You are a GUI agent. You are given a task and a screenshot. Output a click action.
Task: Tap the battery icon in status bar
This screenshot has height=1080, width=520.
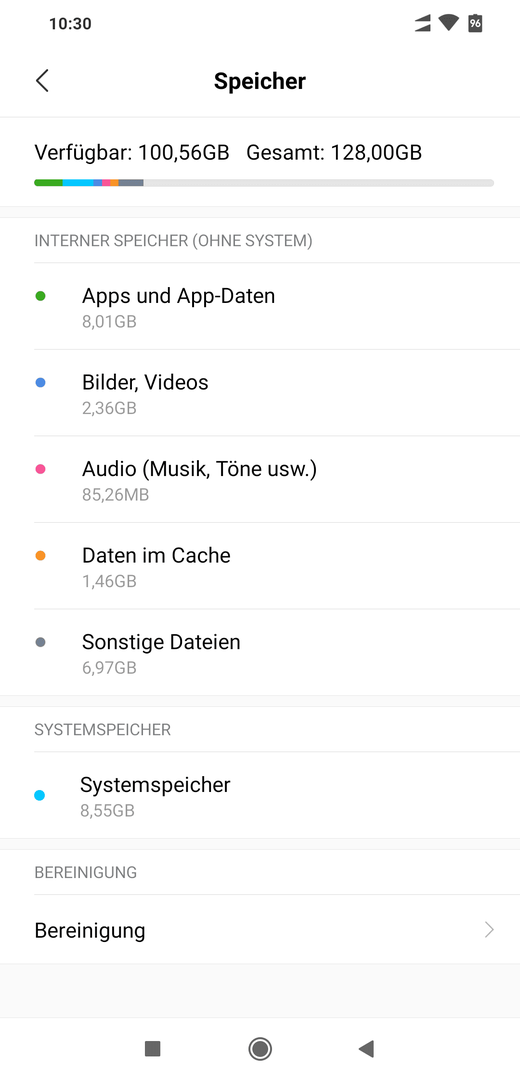click(475, 23)
